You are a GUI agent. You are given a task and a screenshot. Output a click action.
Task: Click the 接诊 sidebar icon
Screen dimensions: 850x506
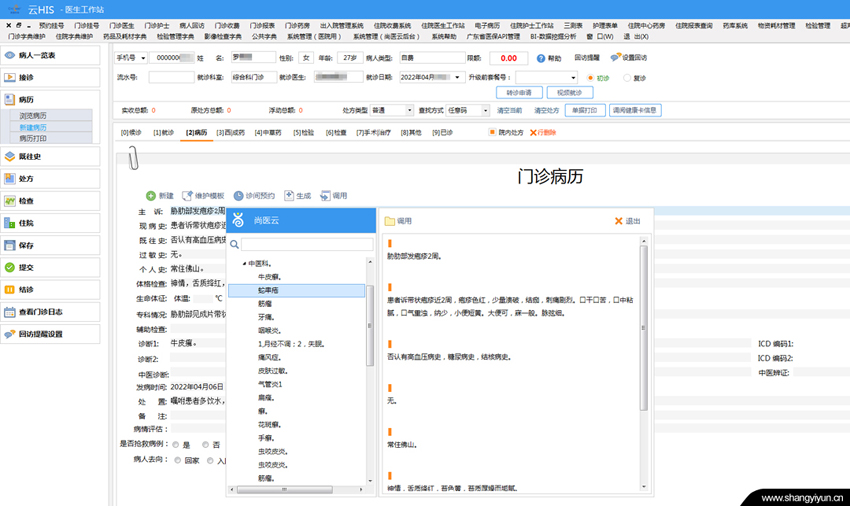(x=10, y=78)
